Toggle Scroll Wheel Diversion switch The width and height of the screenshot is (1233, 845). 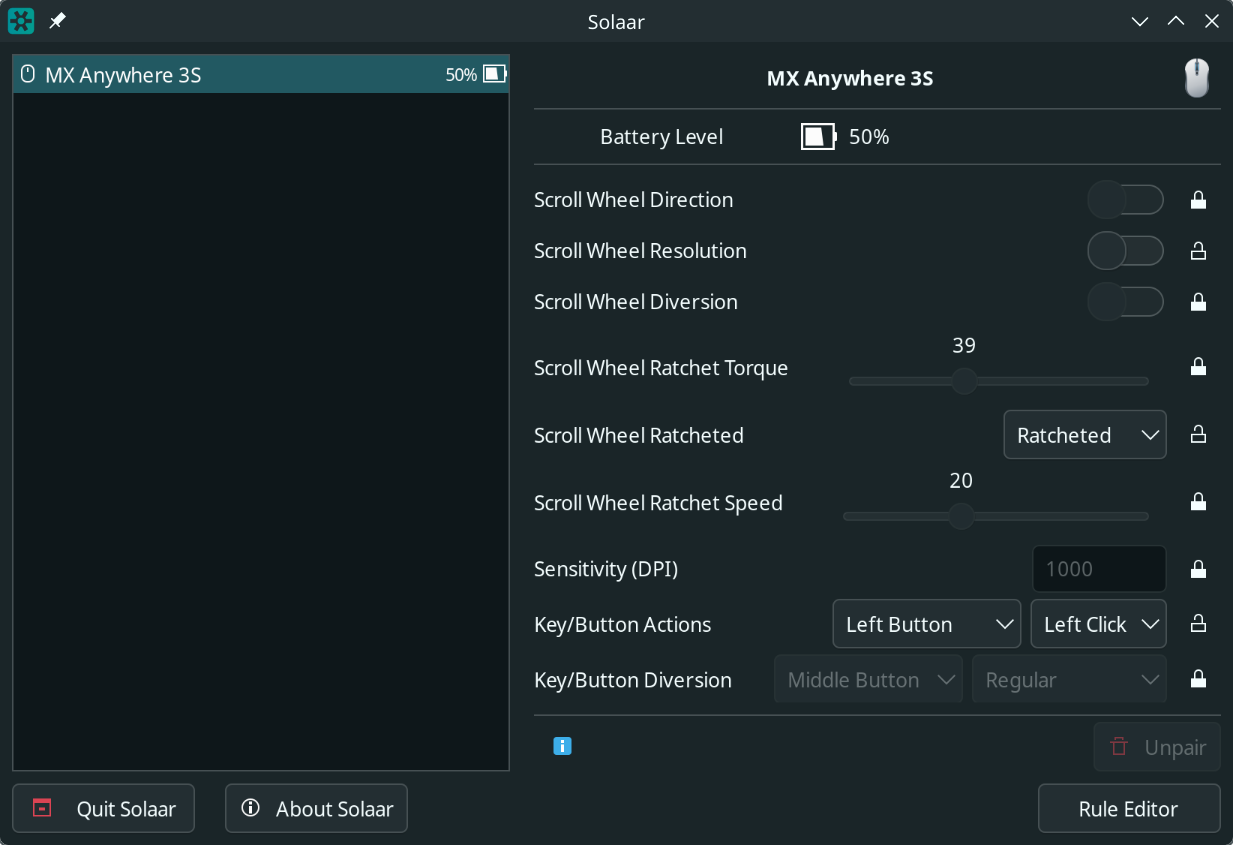point(1126,302)
